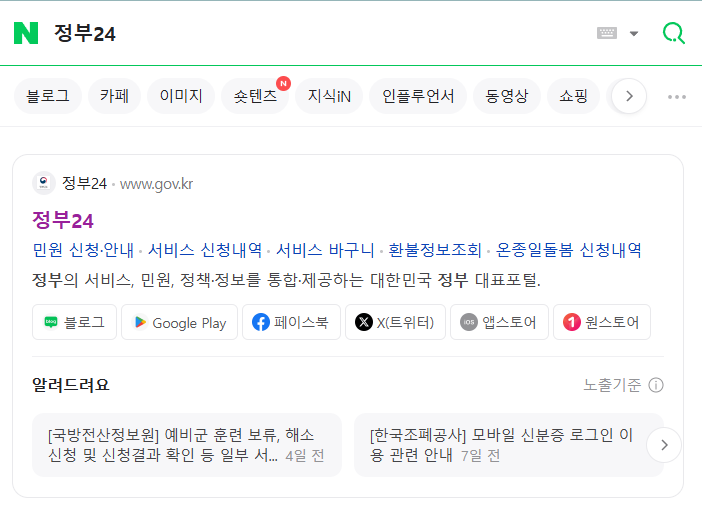Open the 국방전산정보원 예비군 훈련 notice
702x518 pixels.
pos(187,445)
